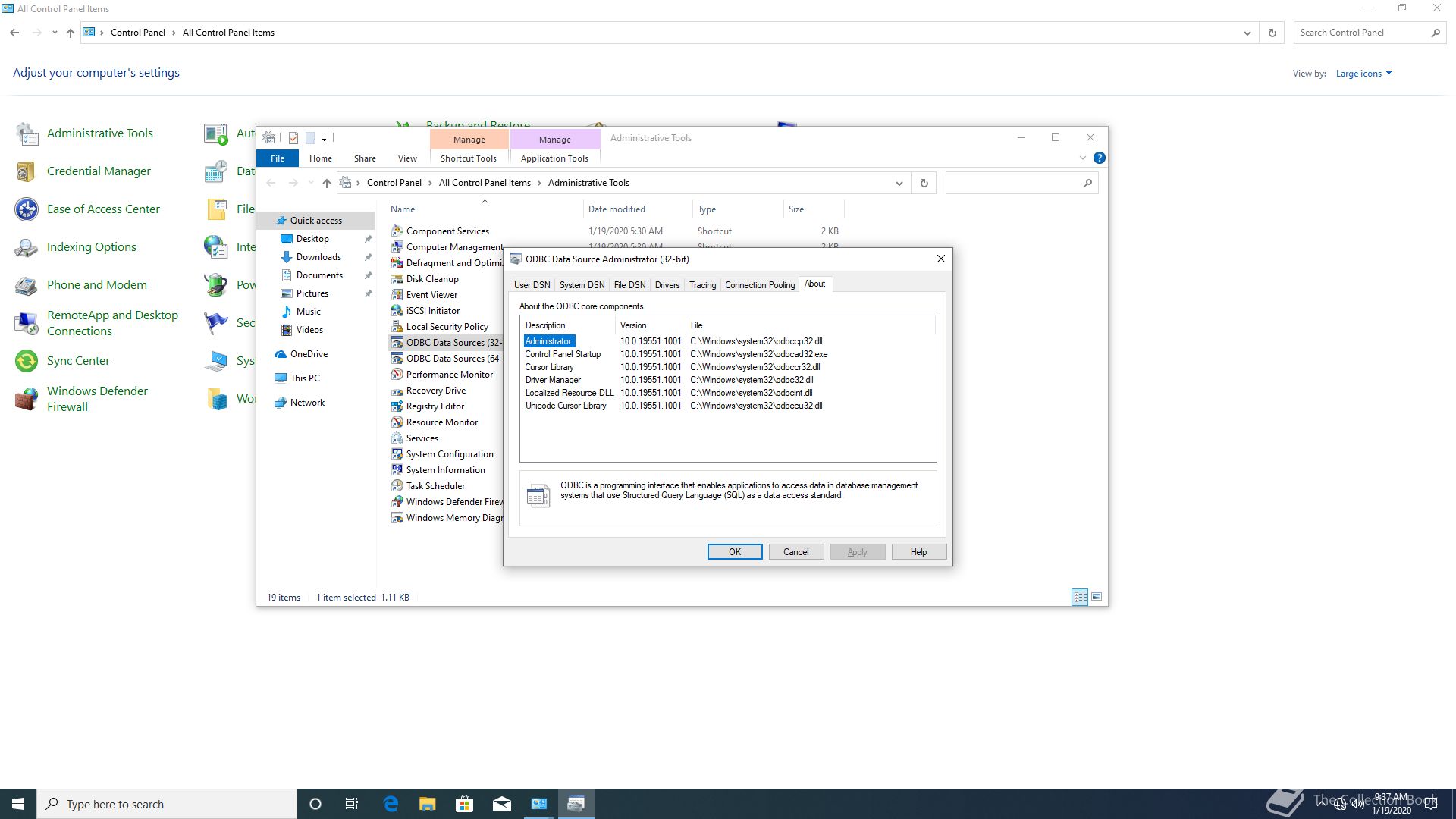Sort by Version column header

click(x=650, y=325)
